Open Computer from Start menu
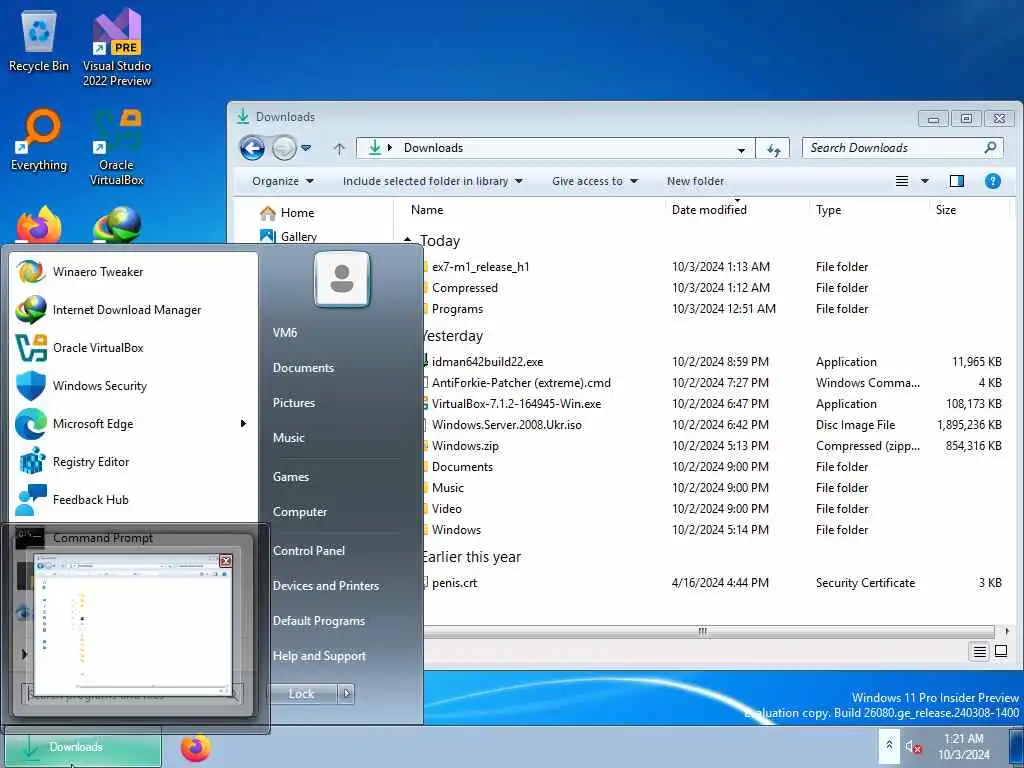This screenshot has width=1024, height=768. tap(300, 512)
